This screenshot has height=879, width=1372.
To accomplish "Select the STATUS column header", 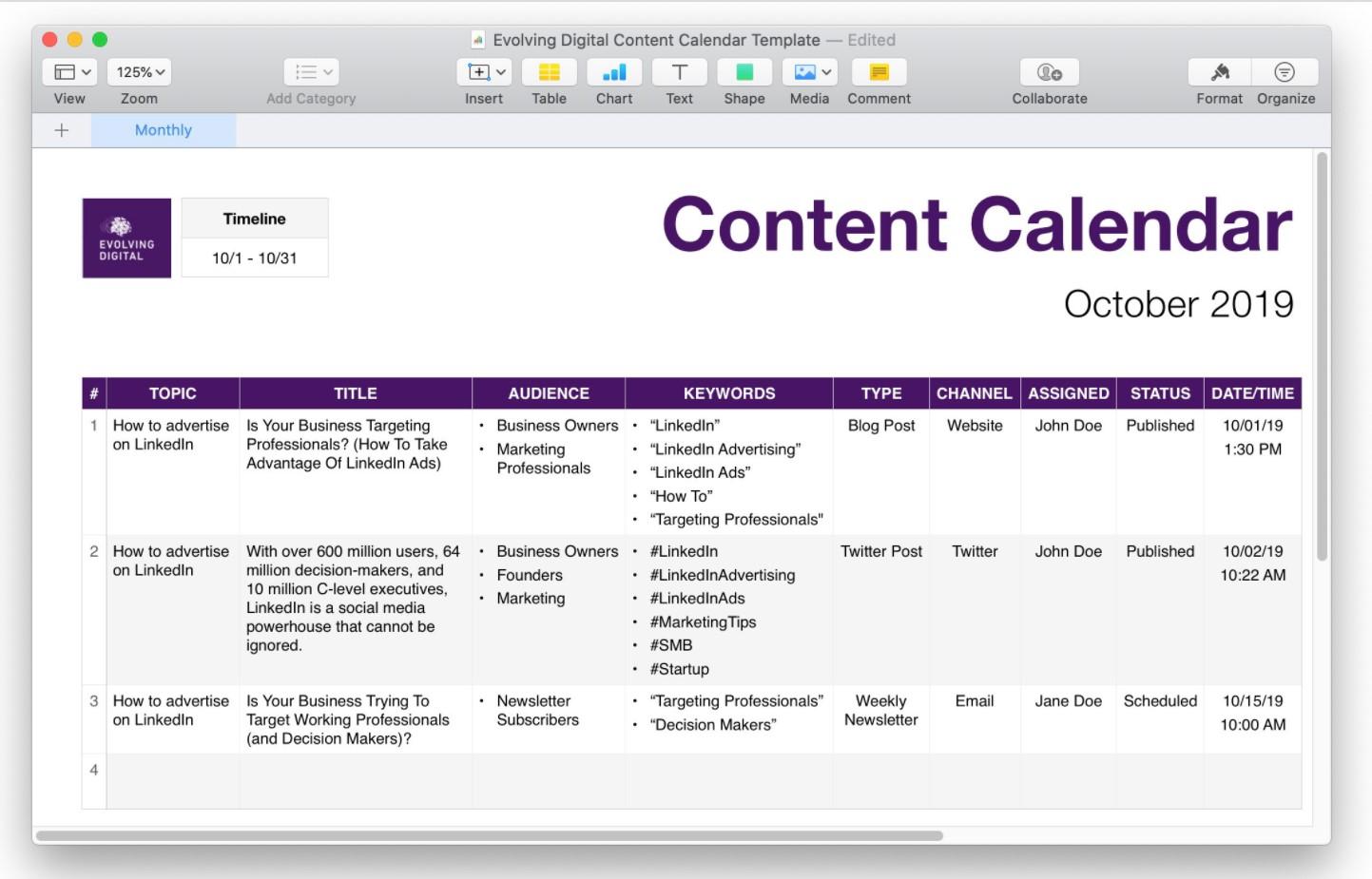I will click(x=1160, y=393).
